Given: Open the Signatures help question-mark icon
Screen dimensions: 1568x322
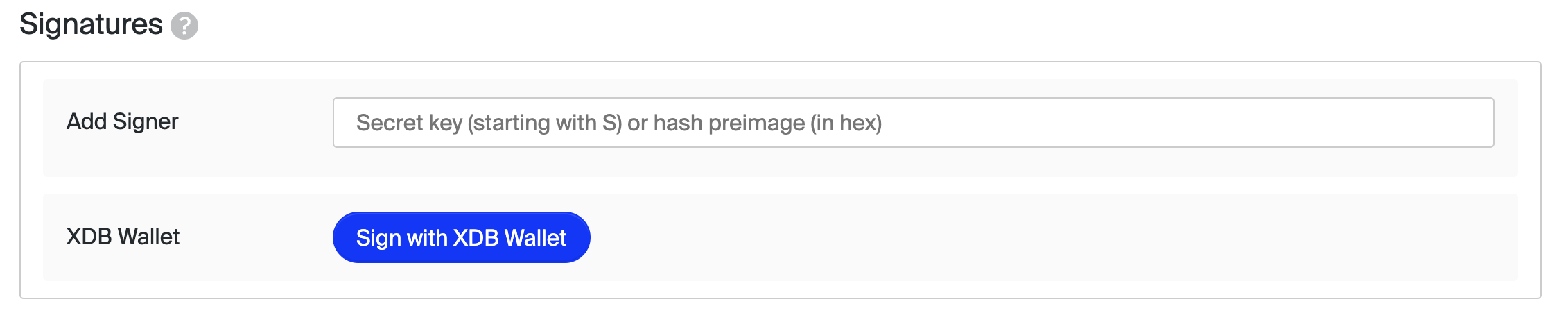Looking at the screenshot, I should [x=184, y=26].
